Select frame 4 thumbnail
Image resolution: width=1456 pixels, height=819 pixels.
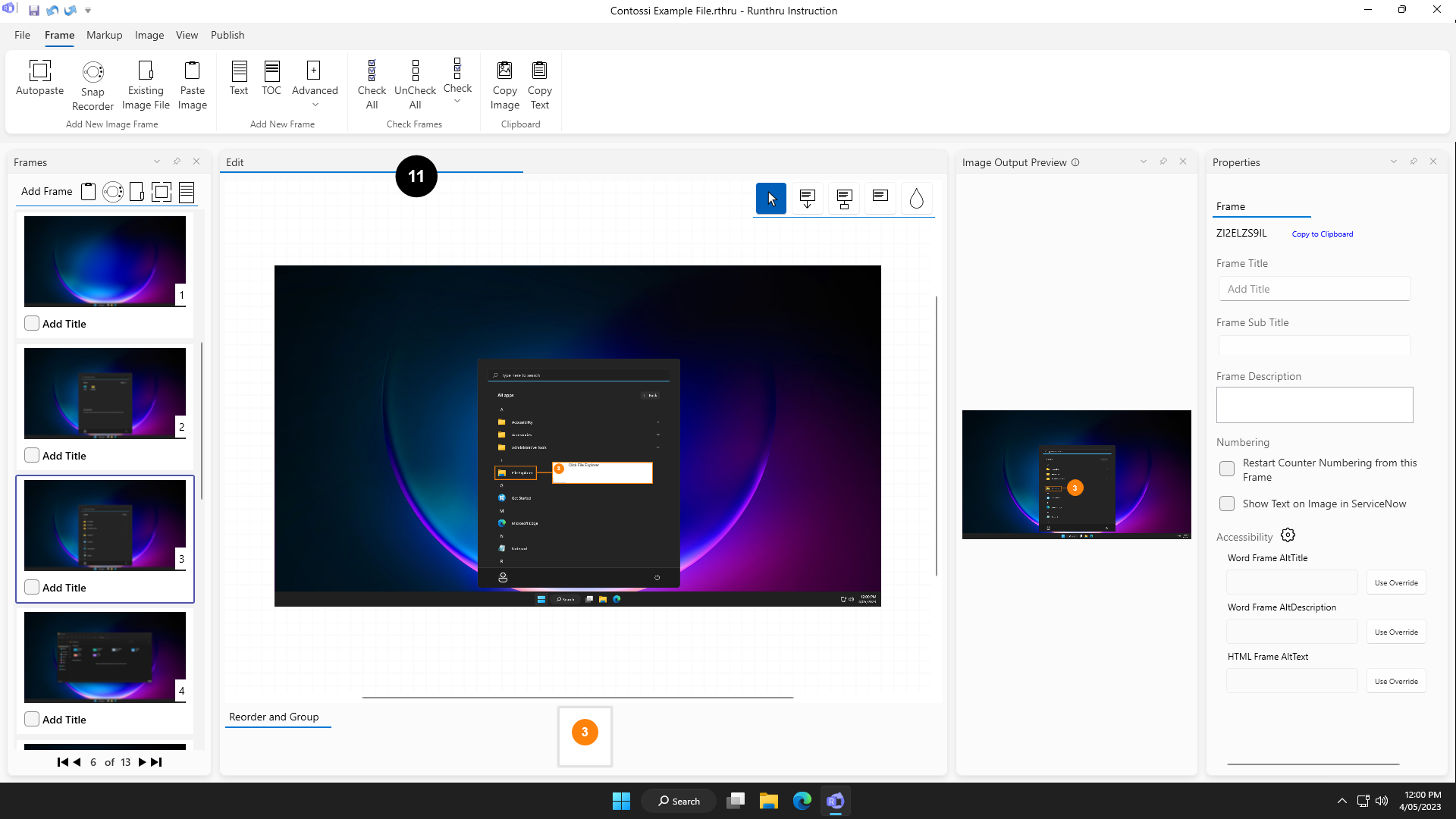pyautogui.click(x=105, y=657)
